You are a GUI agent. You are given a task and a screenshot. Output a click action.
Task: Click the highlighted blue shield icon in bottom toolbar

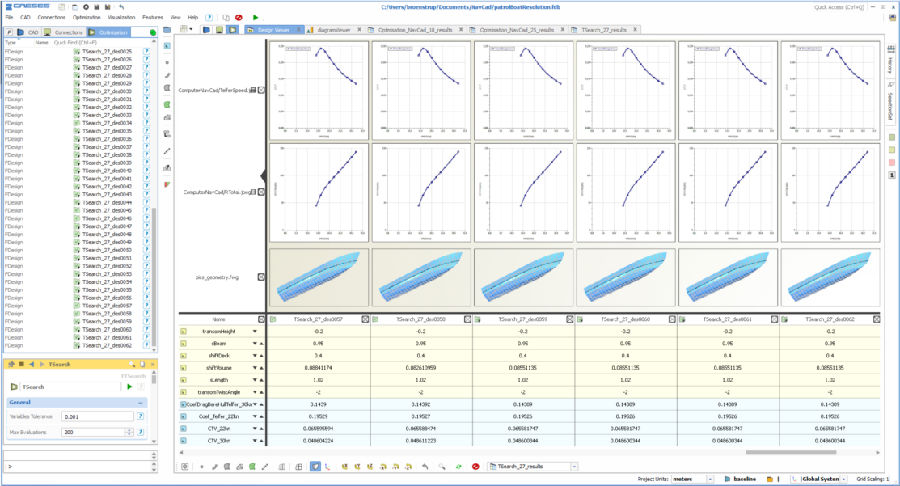pos(315,466)
